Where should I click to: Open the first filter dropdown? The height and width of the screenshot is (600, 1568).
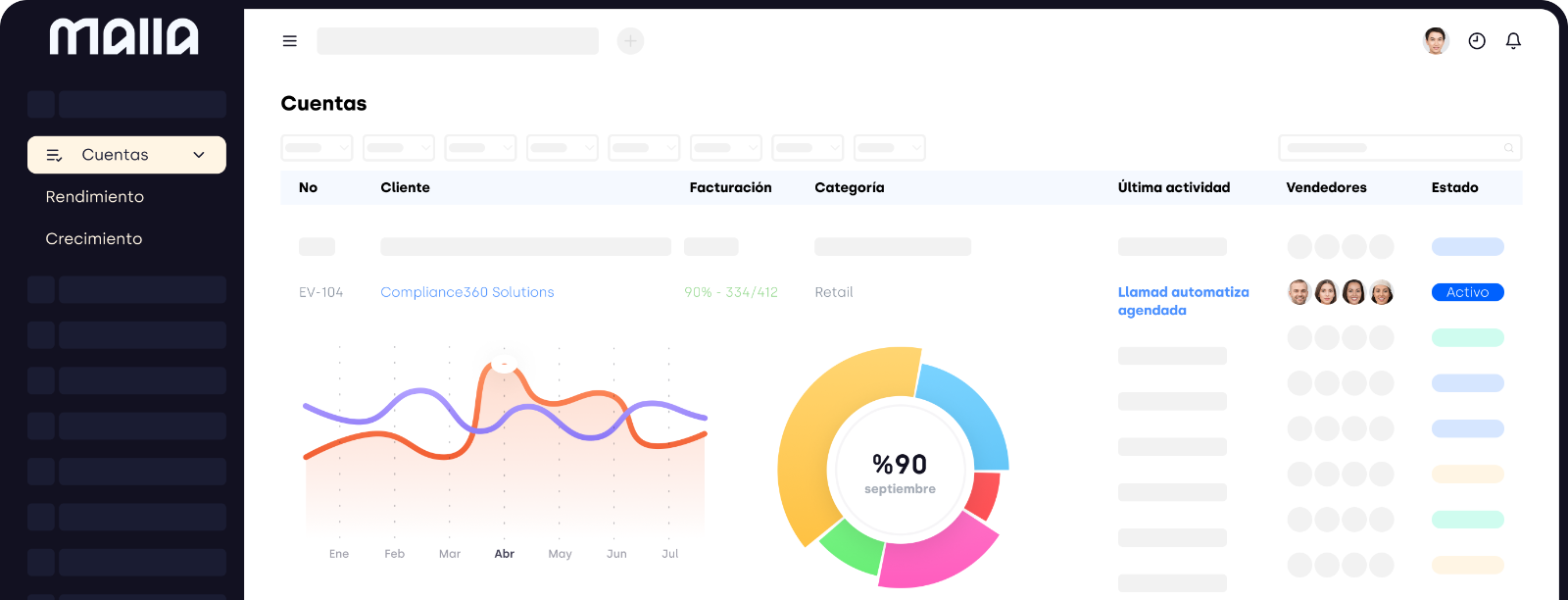pyautogui.click(x=317, y=148)
